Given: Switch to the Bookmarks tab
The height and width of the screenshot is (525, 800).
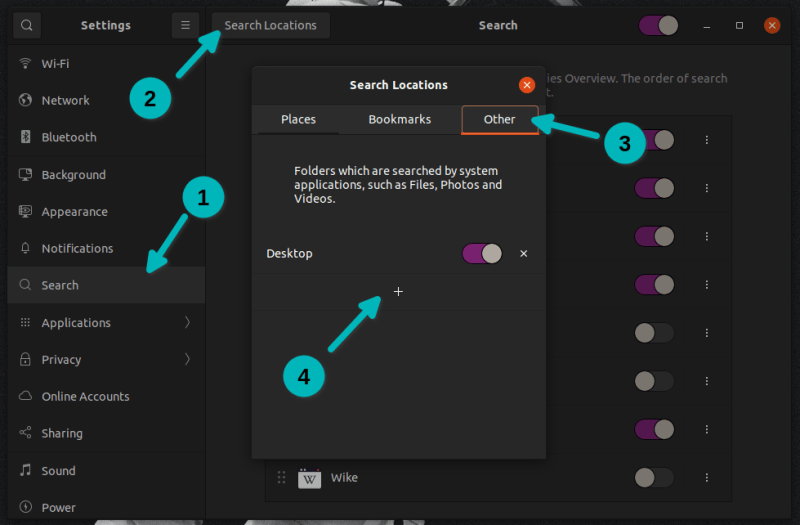Looking at the screenshot, I should pyautogui.click(x=399, y=119).
